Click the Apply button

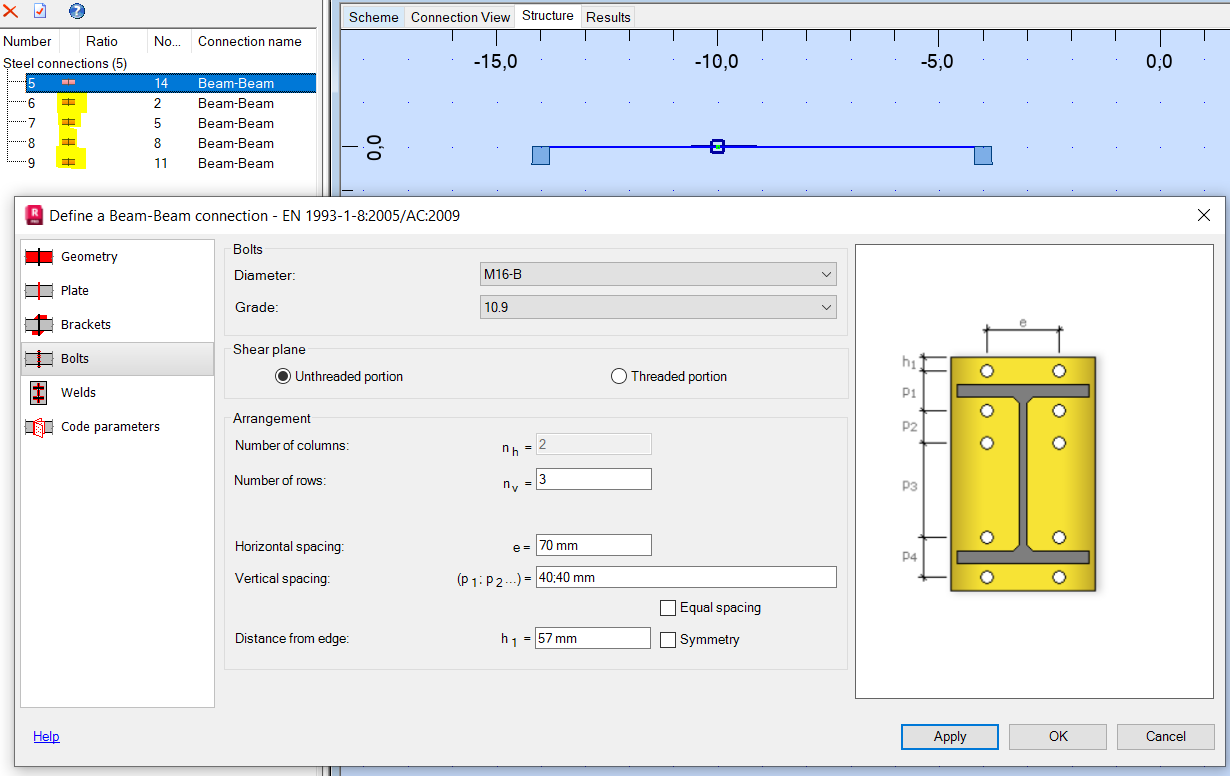(948, 736)
